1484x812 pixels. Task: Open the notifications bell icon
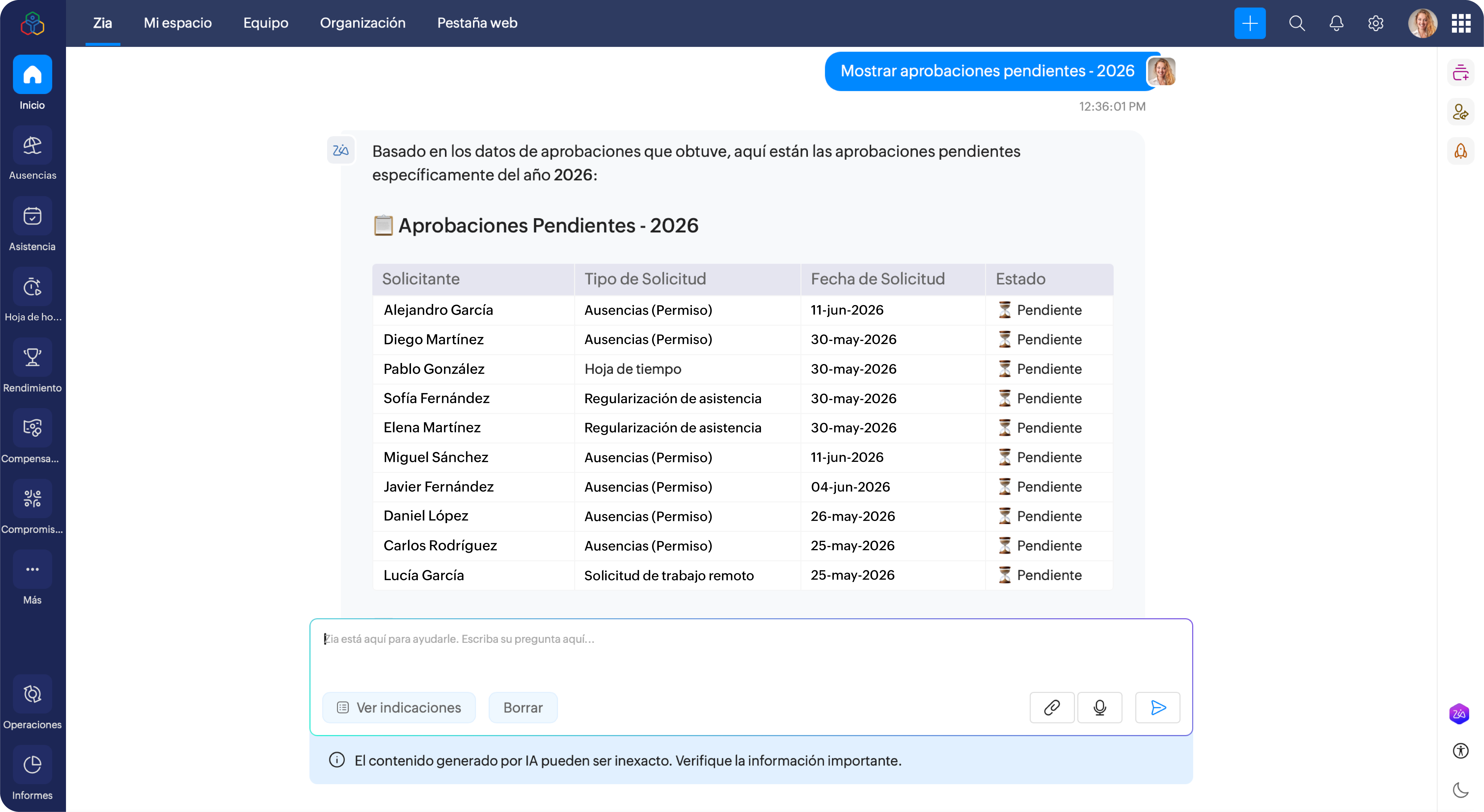[1336, 23]
